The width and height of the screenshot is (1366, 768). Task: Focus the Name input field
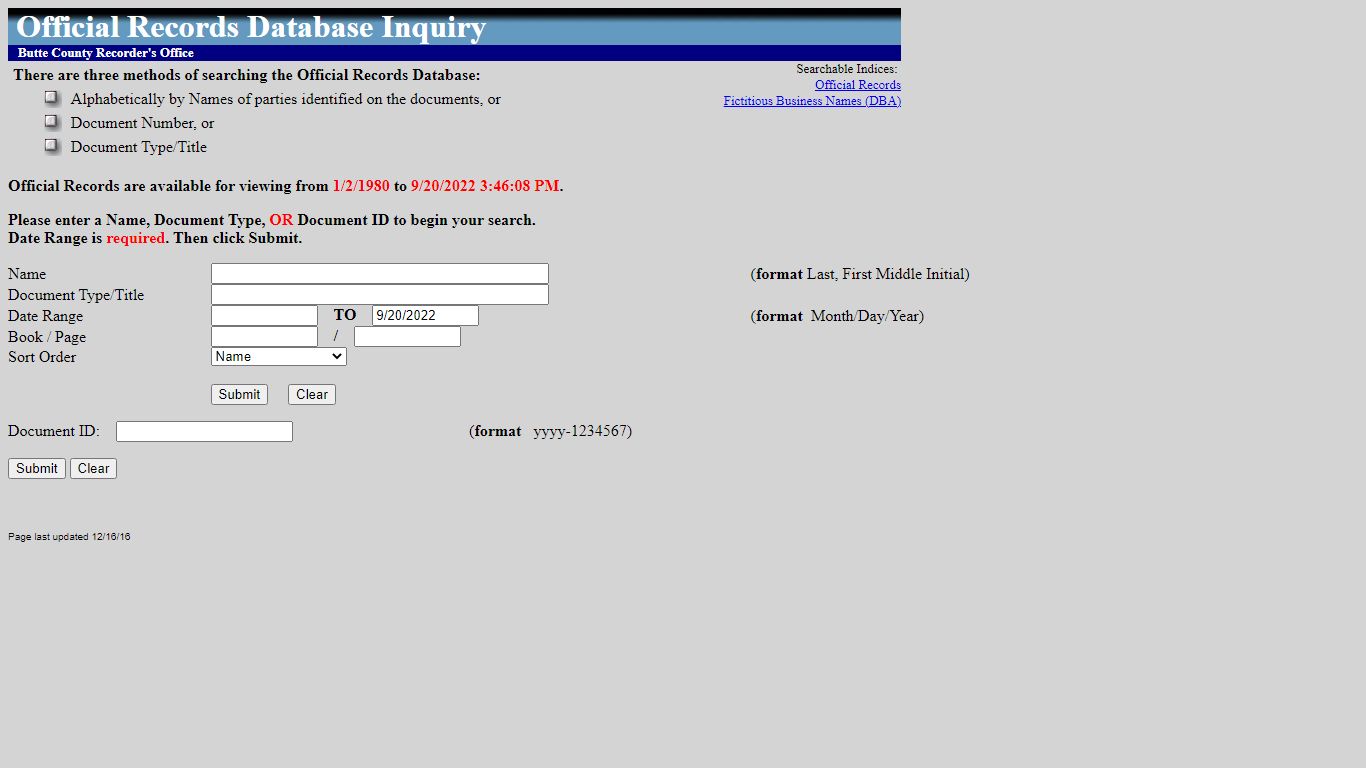380,274
